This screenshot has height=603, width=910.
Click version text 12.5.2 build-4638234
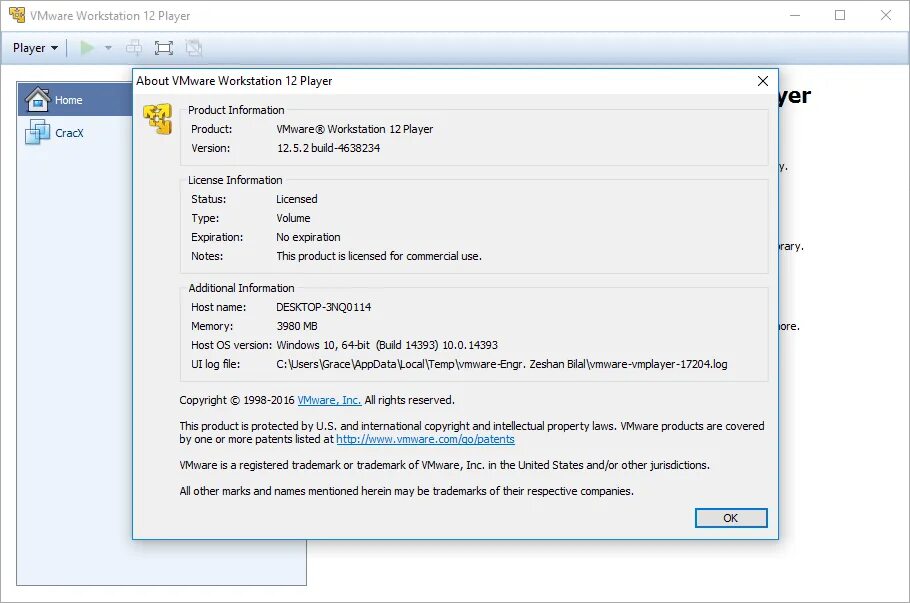pos(328,148)
